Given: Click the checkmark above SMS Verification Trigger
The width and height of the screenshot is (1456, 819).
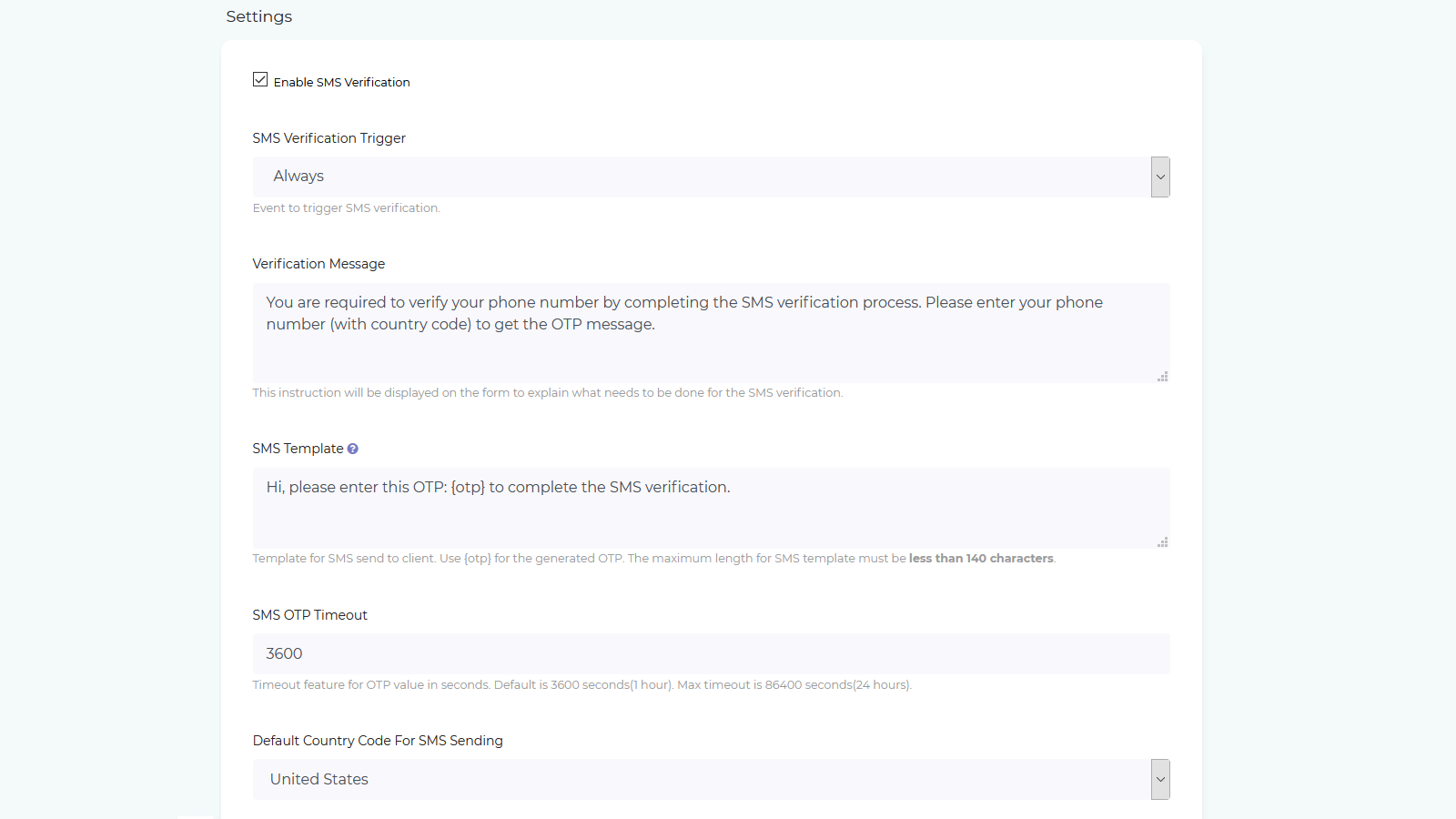Looking at the screenshot, I should click(260, 79).
